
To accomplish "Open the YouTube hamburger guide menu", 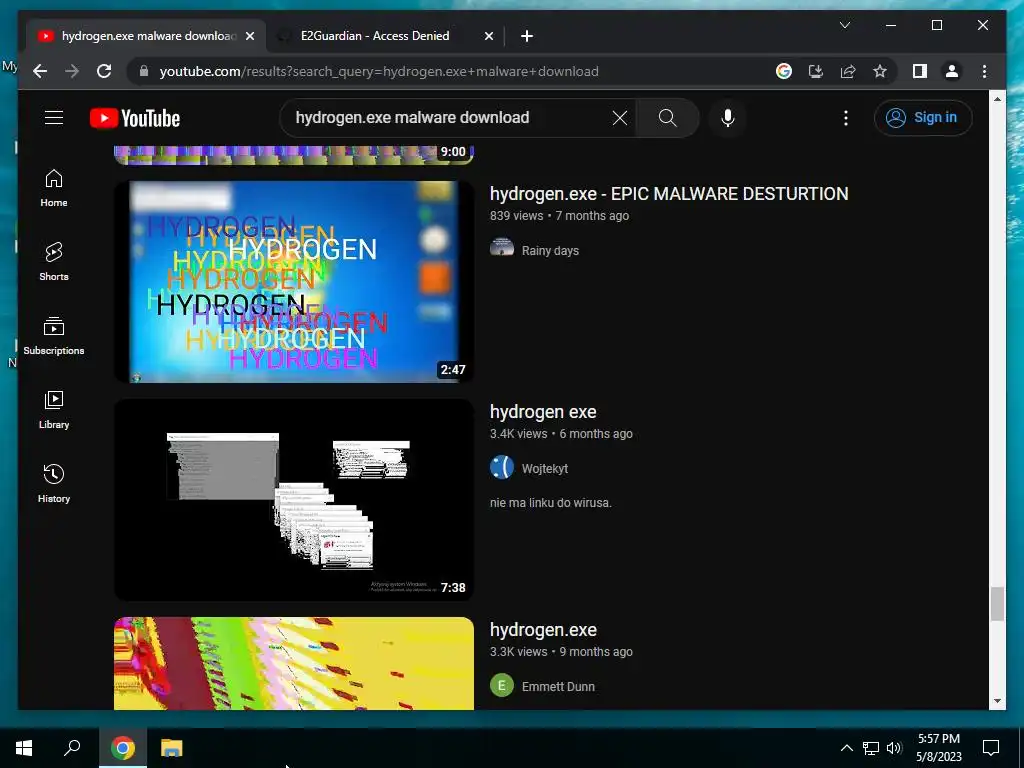I will pos(54,118).
